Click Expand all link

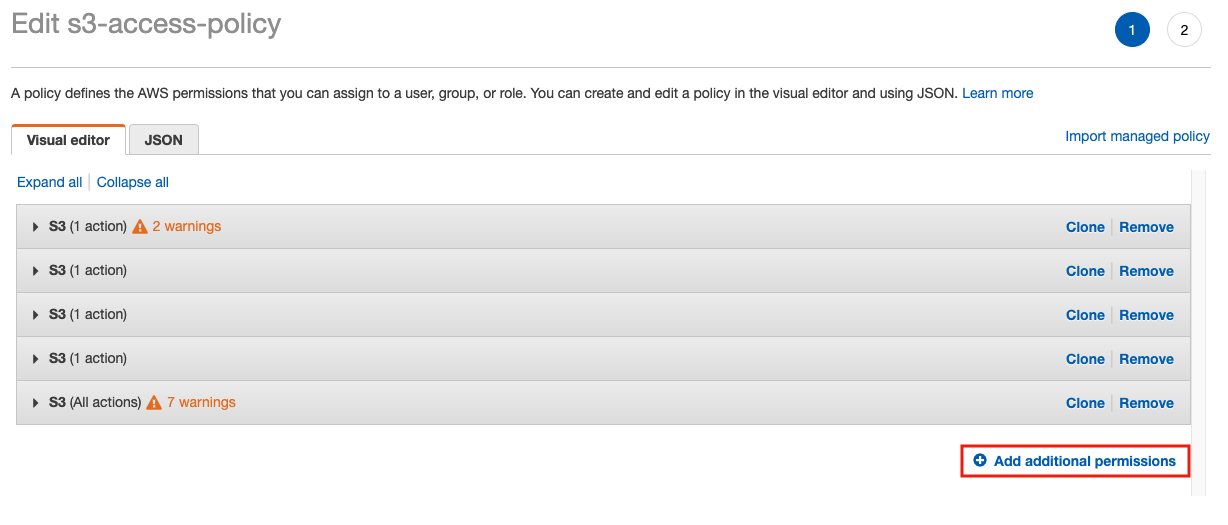(x=50, y=182)
